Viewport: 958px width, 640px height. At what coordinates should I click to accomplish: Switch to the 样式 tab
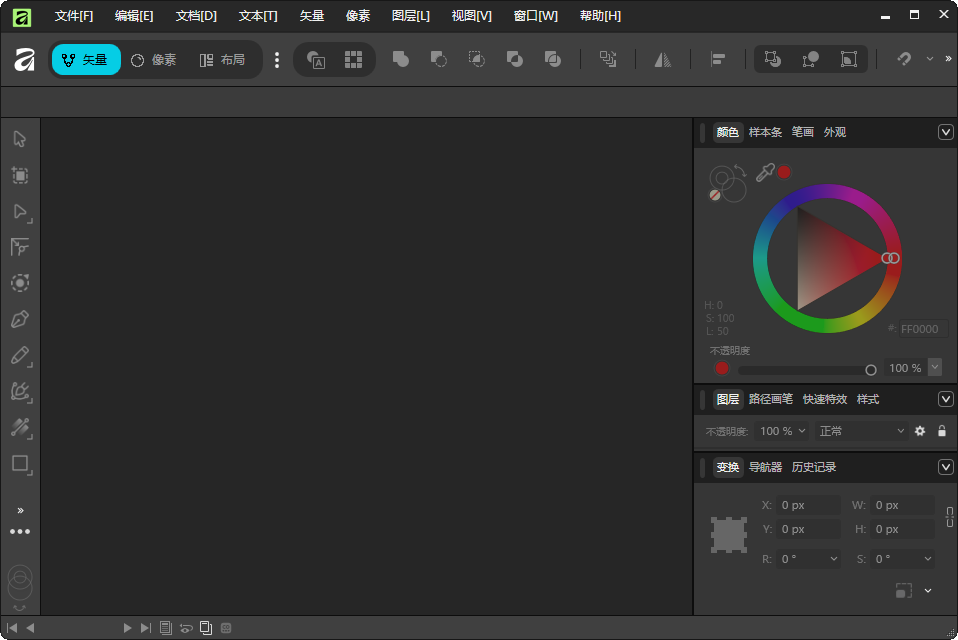(x=868, y=399)
